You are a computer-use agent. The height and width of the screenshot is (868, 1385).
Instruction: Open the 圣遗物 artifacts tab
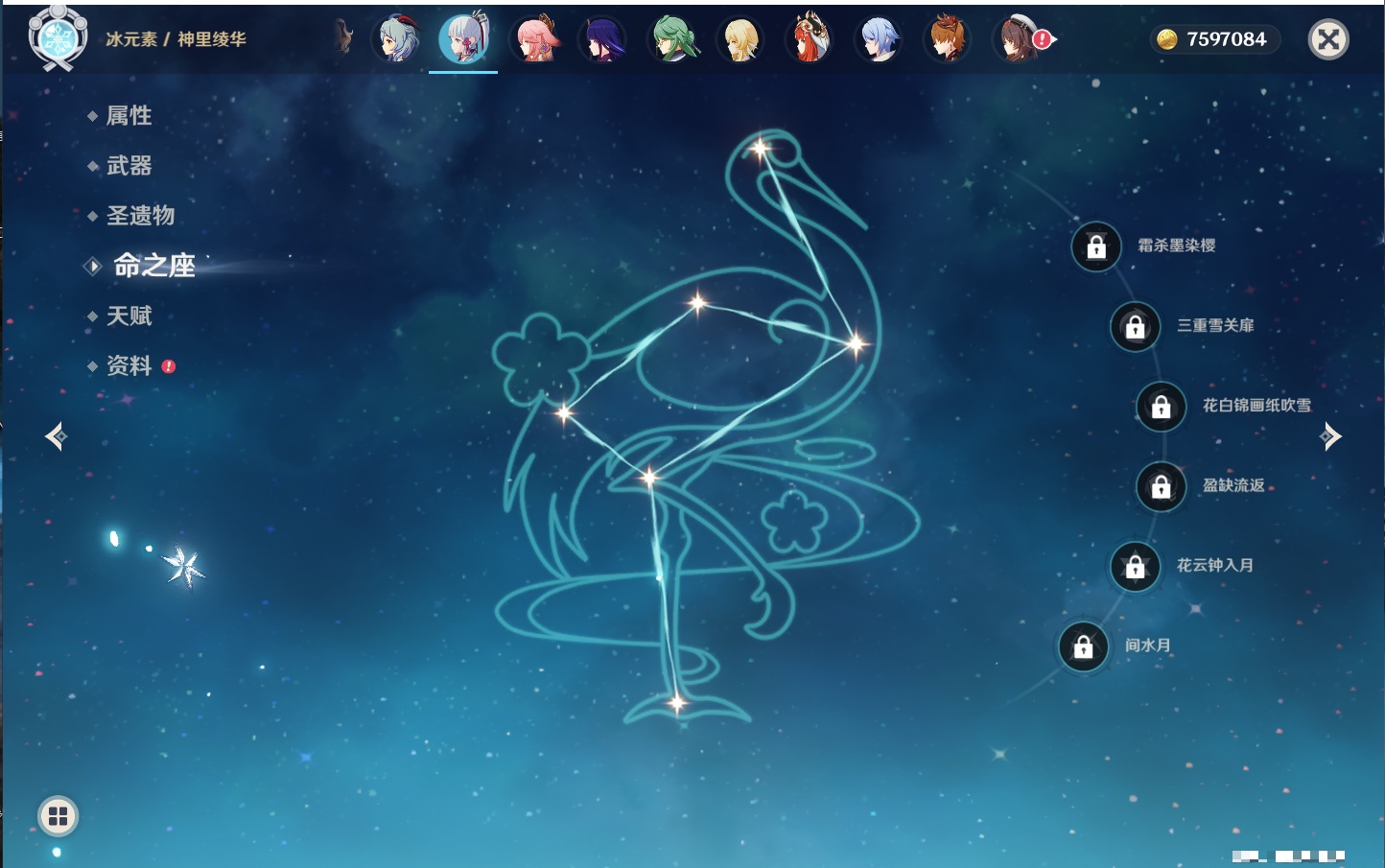tap(140, 216)
